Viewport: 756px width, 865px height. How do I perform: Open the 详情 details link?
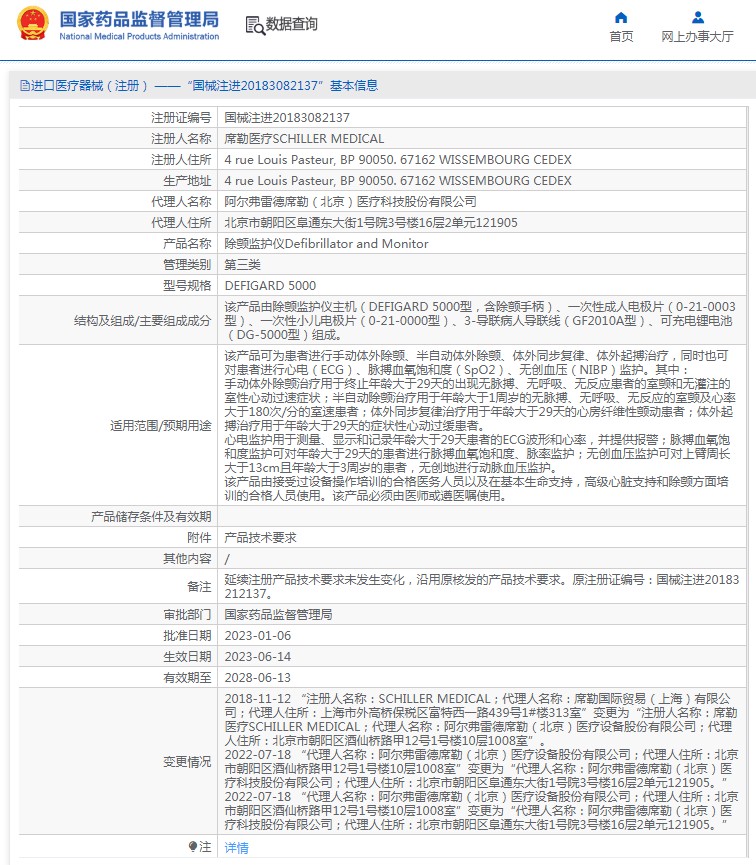tap(236, 847)
